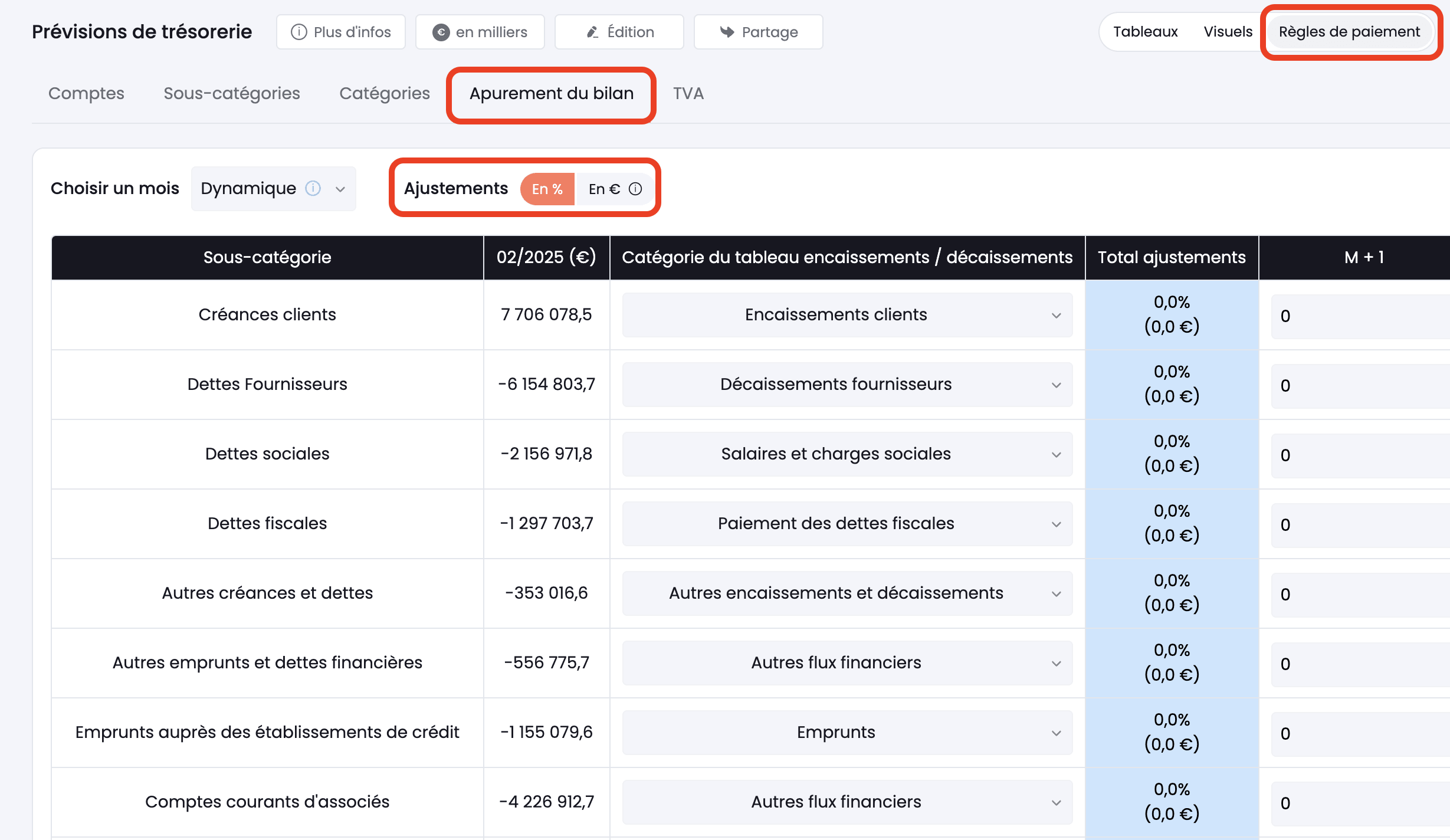Click the Créances clients row label

[x=267, y=314]
